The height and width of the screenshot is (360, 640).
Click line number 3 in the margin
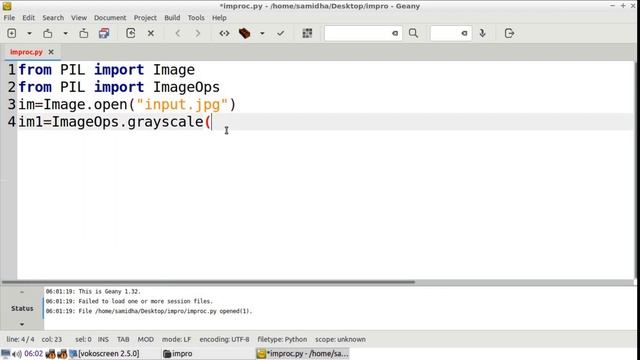[12, 104]
